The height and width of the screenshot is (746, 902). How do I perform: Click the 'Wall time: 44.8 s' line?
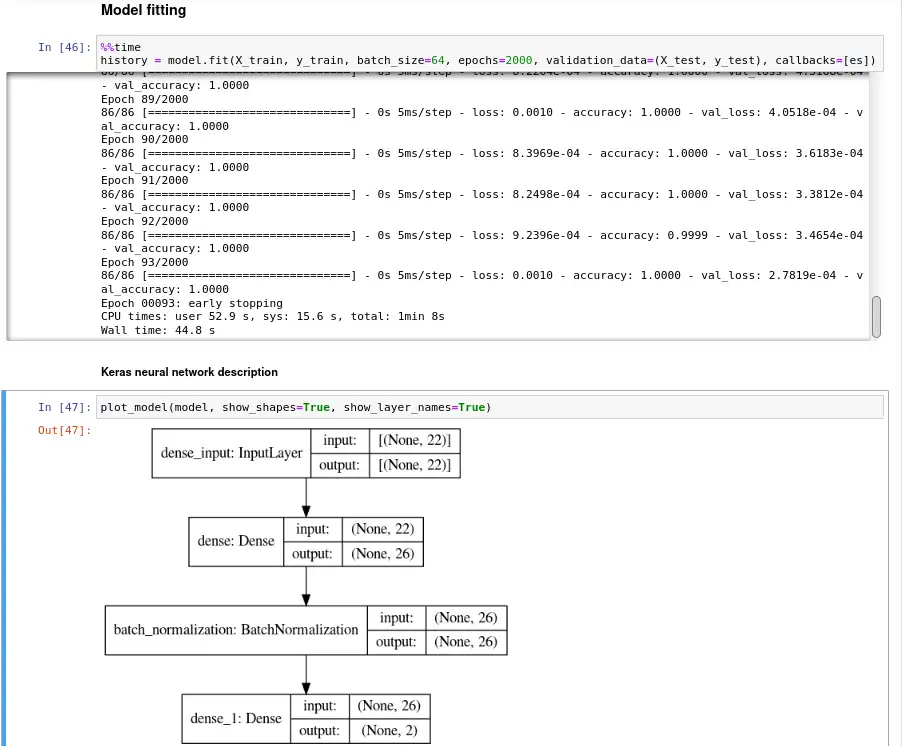(x=158, y=330)
